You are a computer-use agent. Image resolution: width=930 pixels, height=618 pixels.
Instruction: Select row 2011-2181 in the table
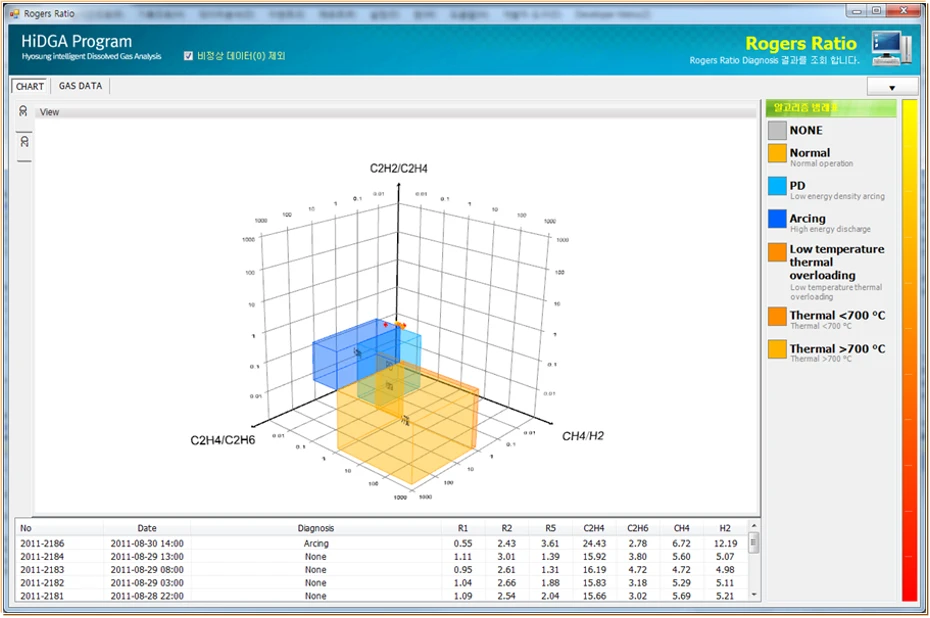382,595
